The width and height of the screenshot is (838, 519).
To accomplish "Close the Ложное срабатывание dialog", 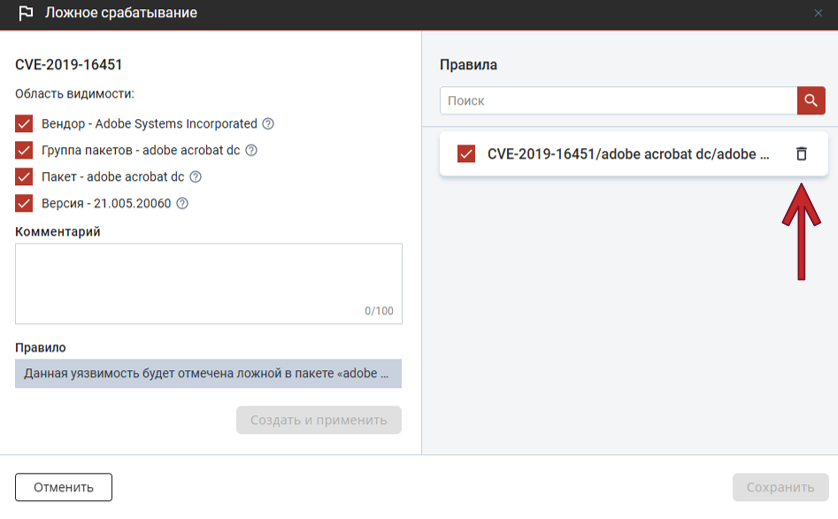I will coord(819,13).
